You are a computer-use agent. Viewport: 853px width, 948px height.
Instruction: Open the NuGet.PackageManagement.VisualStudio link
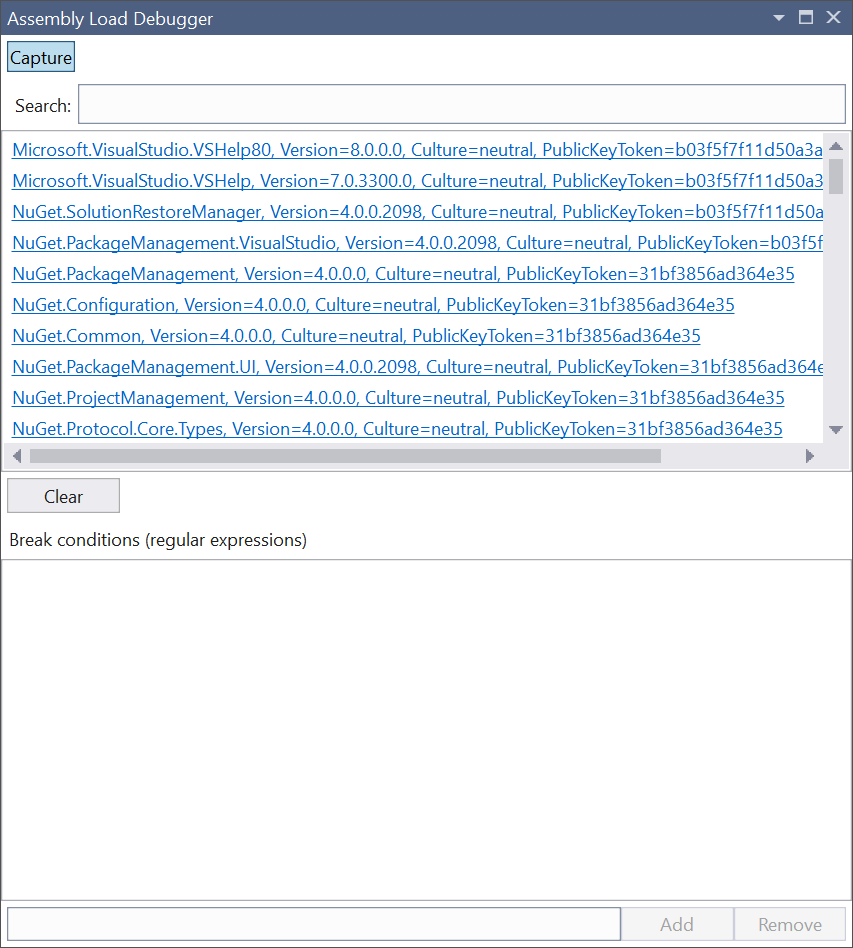point(417,243)
